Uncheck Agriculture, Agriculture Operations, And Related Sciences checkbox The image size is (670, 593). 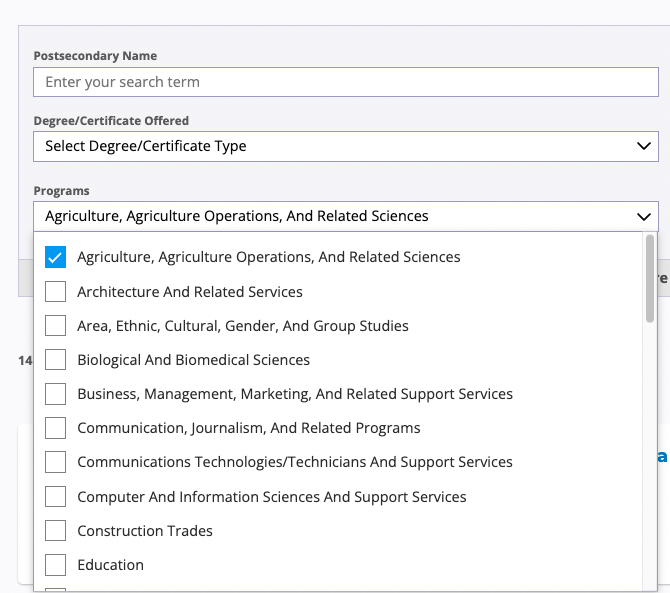56,257
